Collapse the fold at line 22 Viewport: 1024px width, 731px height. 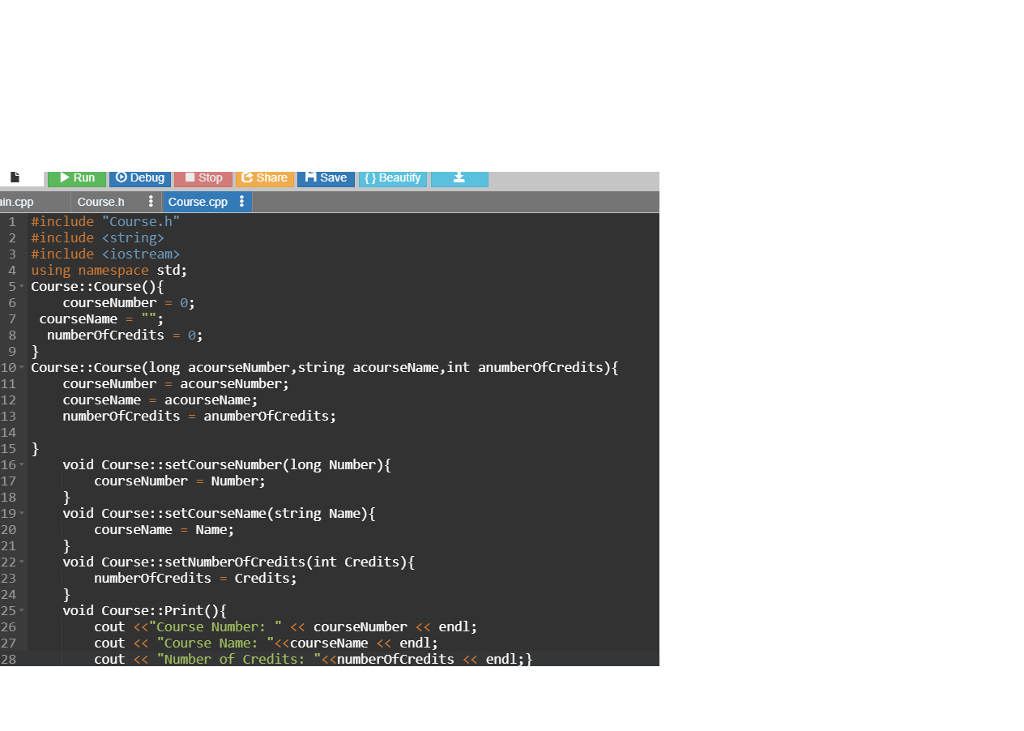(x=22, y=562)
